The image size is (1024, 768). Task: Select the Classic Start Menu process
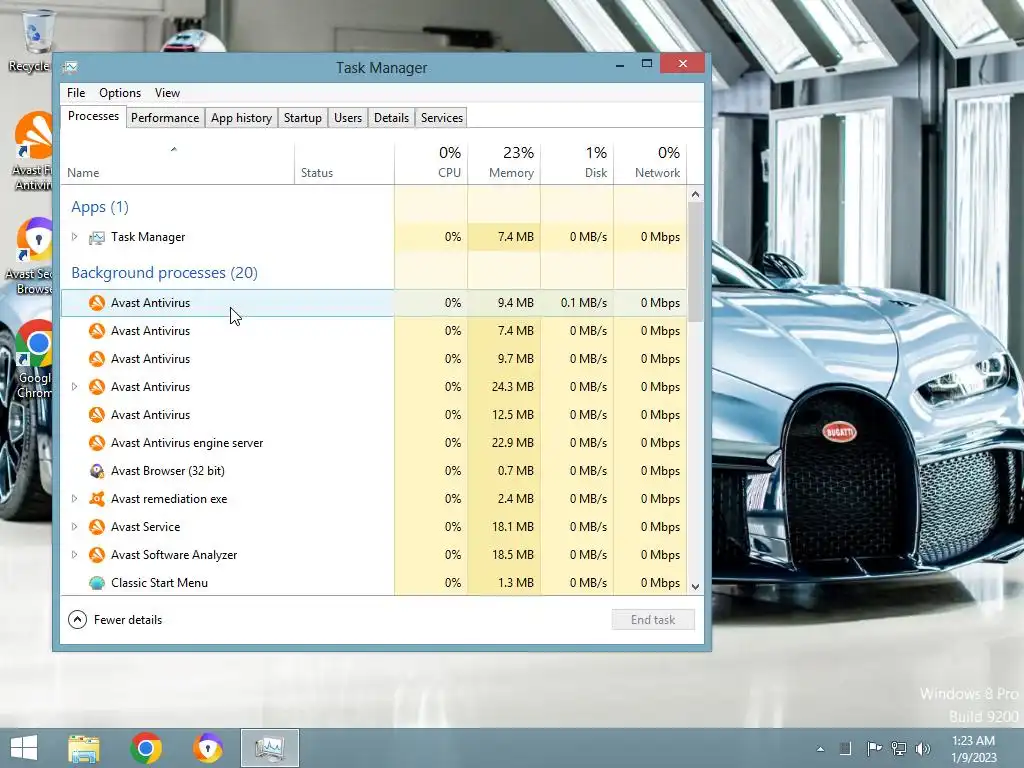click(x=374, y=583)
